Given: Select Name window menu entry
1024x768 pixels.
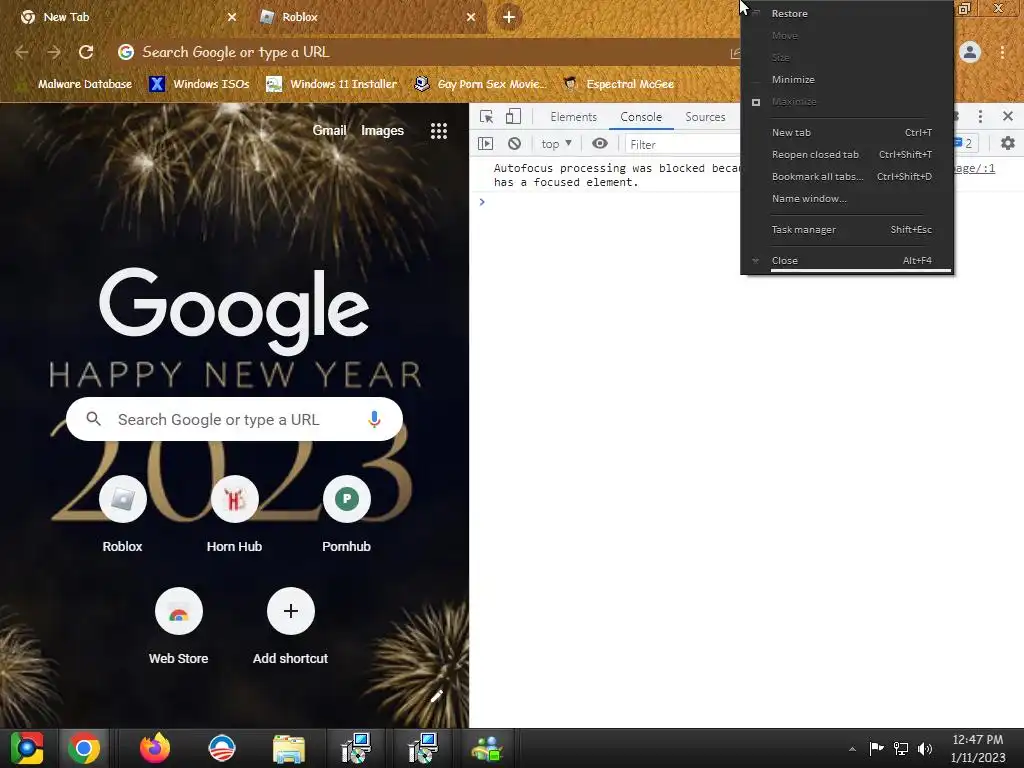Looking at the screenshot, I should coord(847,199).
